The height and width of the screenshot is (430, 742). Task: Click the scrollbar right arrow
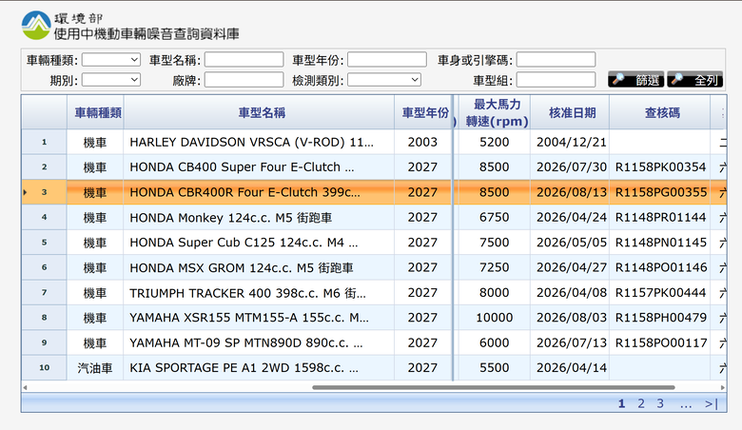(723, 387)
